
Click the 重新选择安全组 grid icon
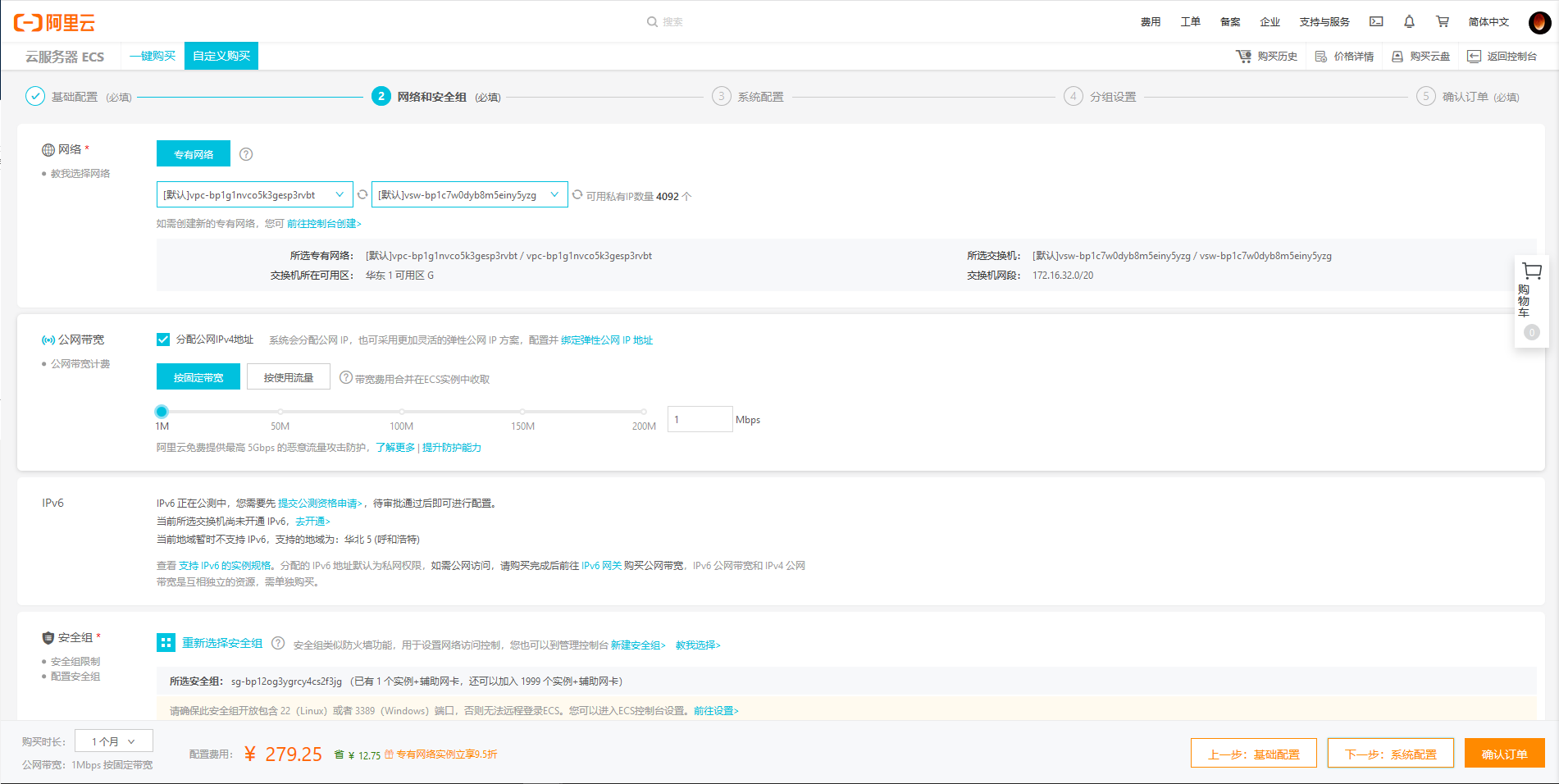166,643
